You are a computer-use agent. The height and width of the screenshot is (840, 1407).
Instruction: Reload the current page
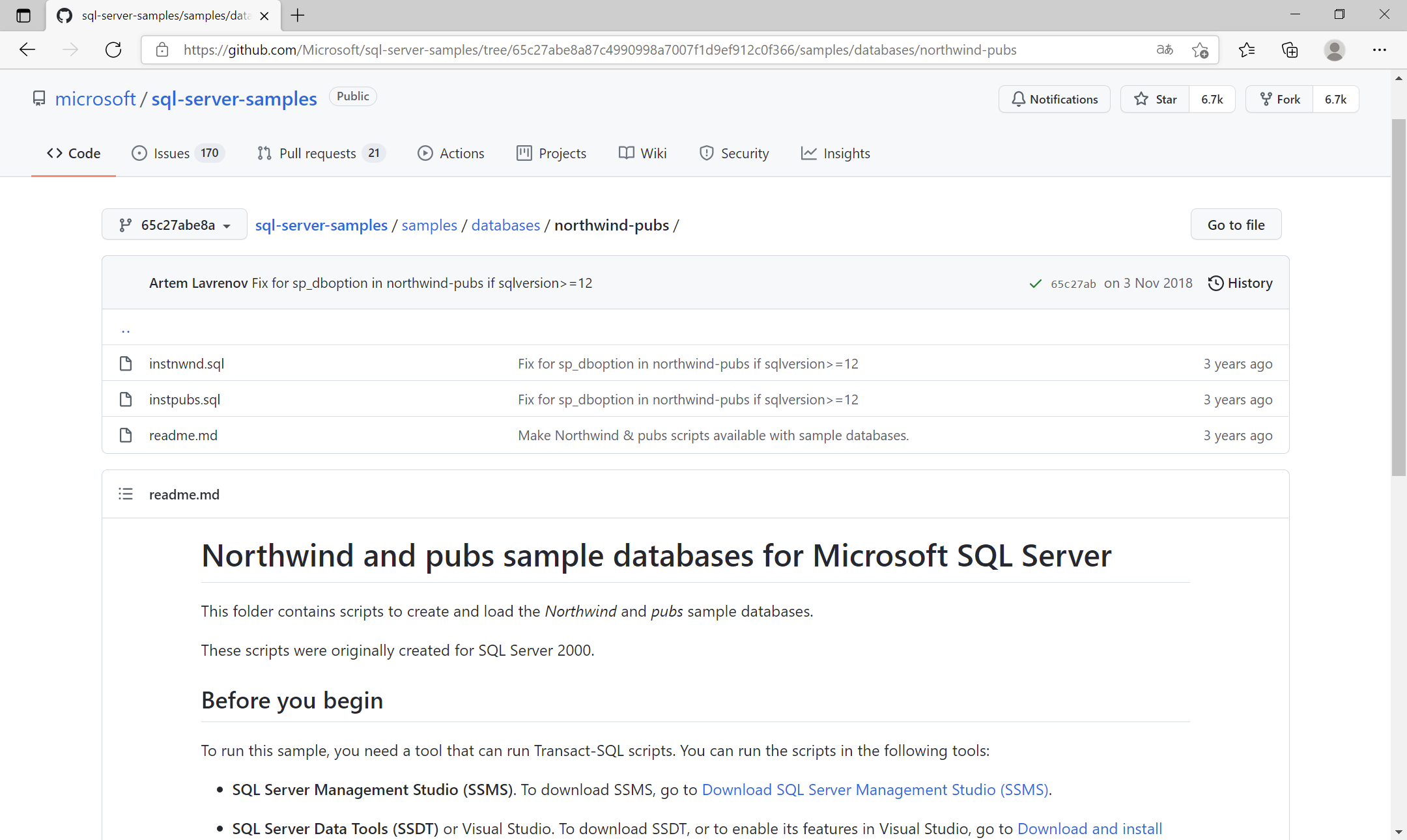click(113, 49)
